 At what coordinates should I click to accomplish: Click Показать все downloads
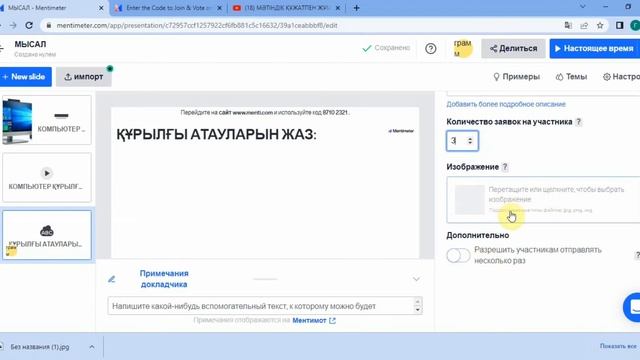[618, 346]
